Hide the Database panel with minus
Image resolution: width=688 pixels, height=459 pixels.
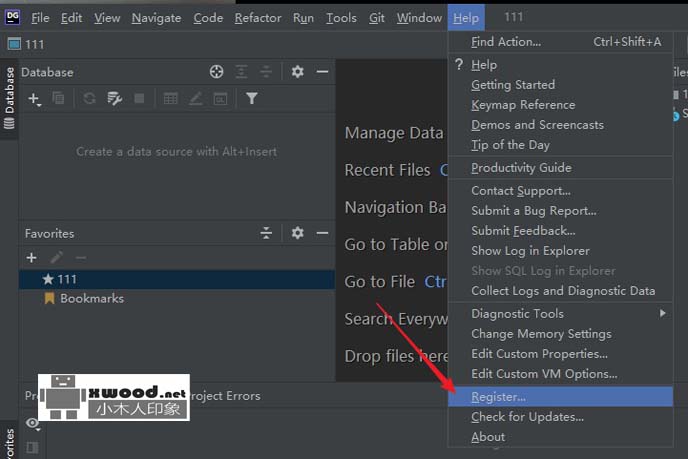coord(322,72)
